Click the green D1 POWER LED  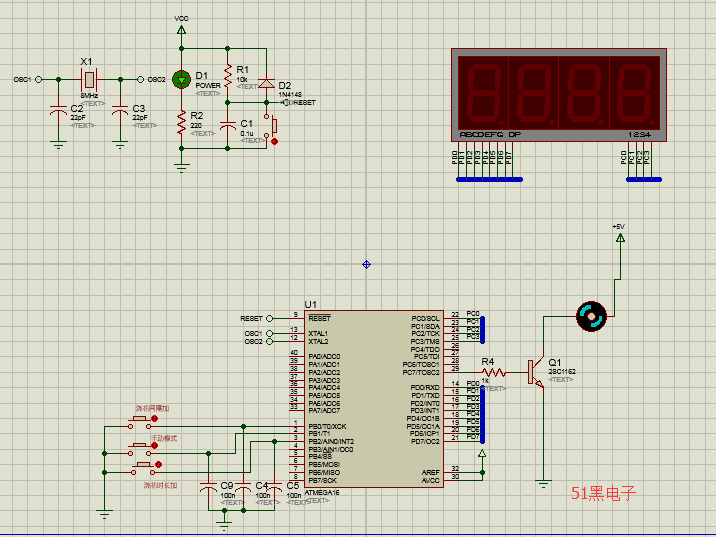pos(181,79)
